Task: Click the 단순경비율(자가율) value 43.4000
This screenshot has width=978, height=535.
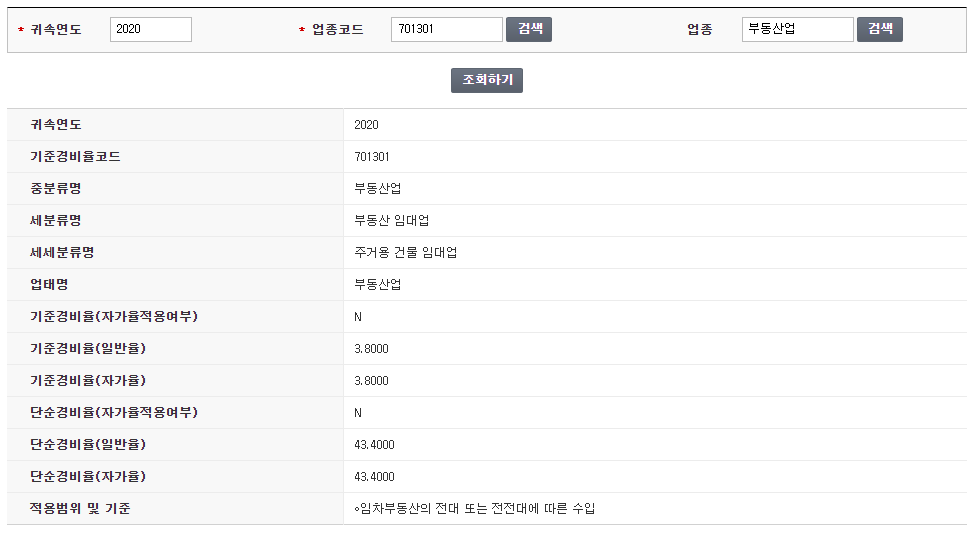Action: point(374,477)
